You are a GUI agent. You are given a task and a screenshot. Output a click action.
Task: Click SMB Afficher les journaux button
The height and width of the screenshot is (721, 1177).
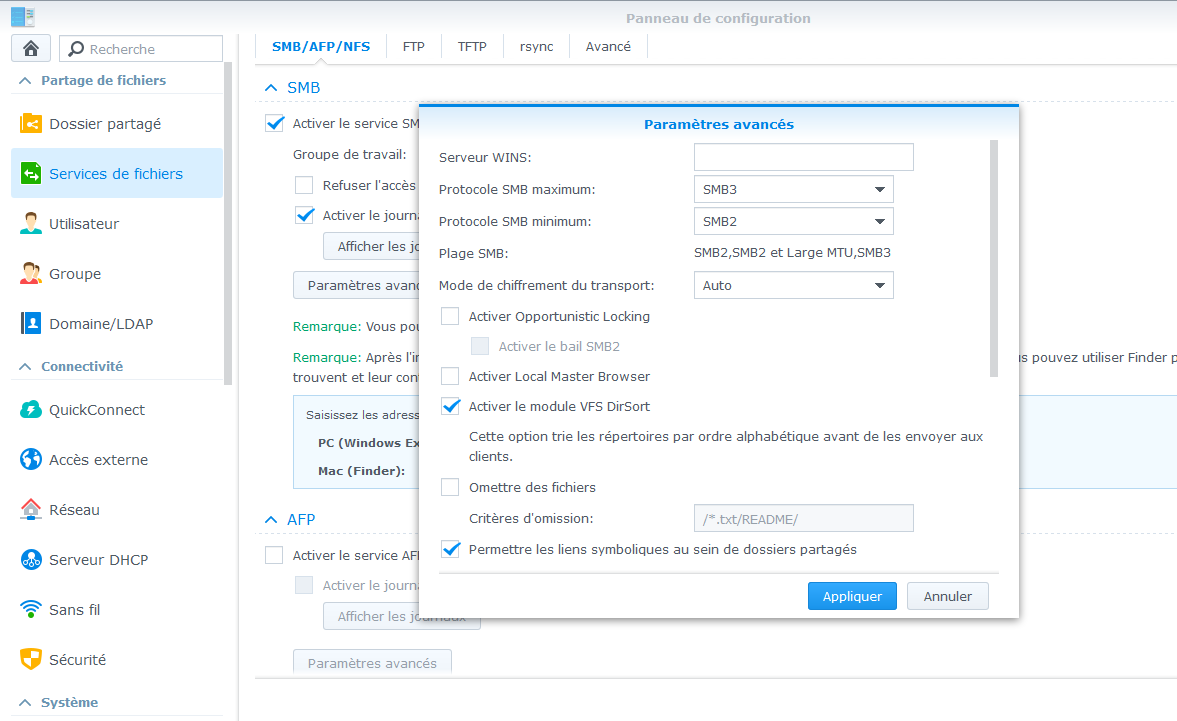(372, 246)
